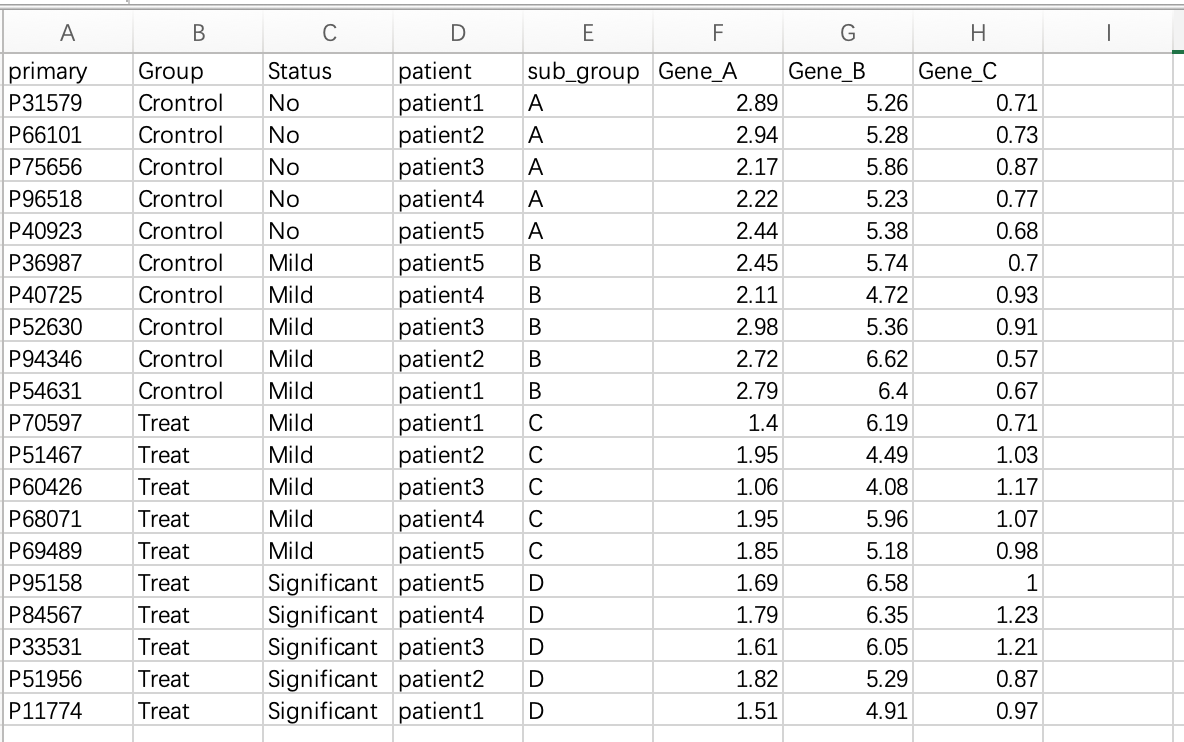Select the cell with ID P54631
Viewport: 1184px width, 742px height.
[45, 391]
